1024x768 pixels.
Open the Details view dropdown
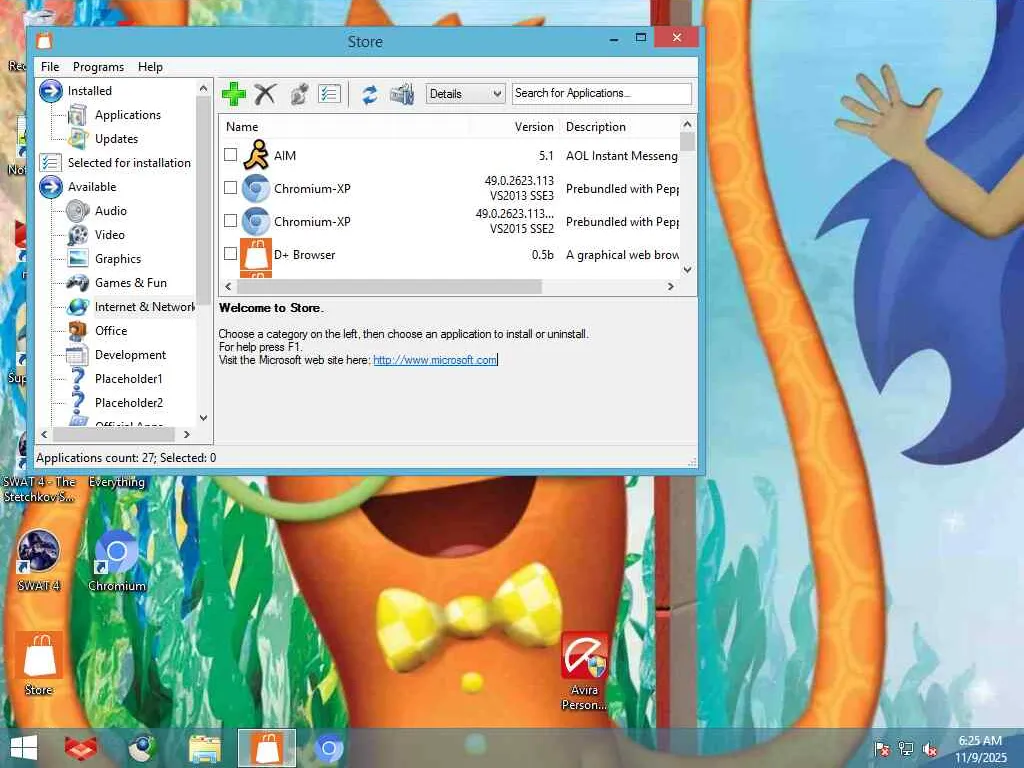466,94
